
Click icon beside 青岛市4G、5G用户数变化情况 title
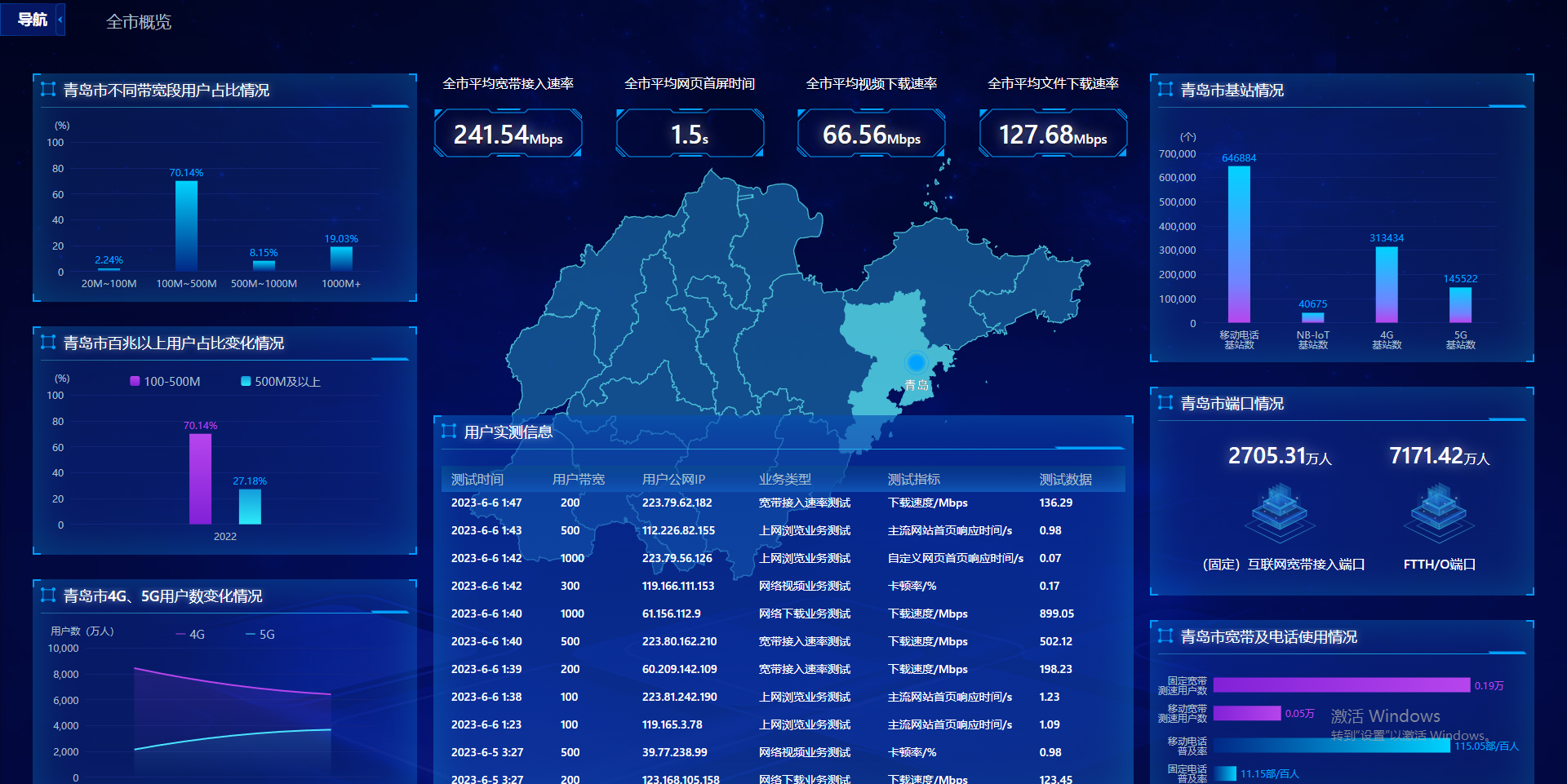(x=48, y=596)
